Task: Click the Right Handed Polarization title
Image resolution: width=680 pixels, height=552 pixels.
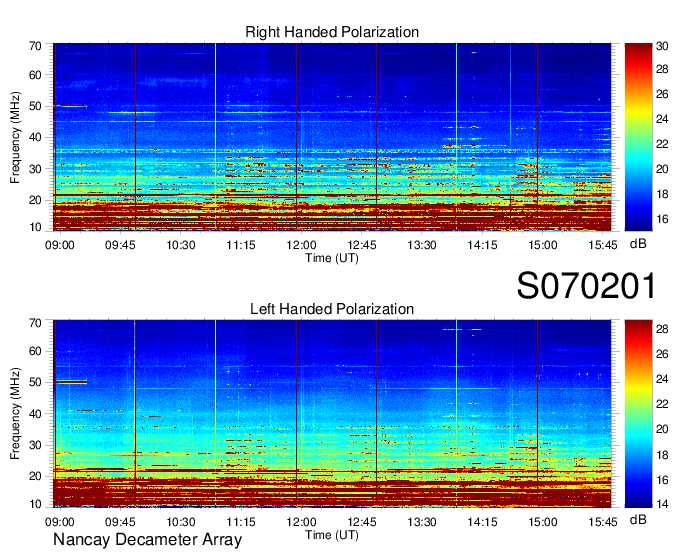Action: tap(332, 32)
